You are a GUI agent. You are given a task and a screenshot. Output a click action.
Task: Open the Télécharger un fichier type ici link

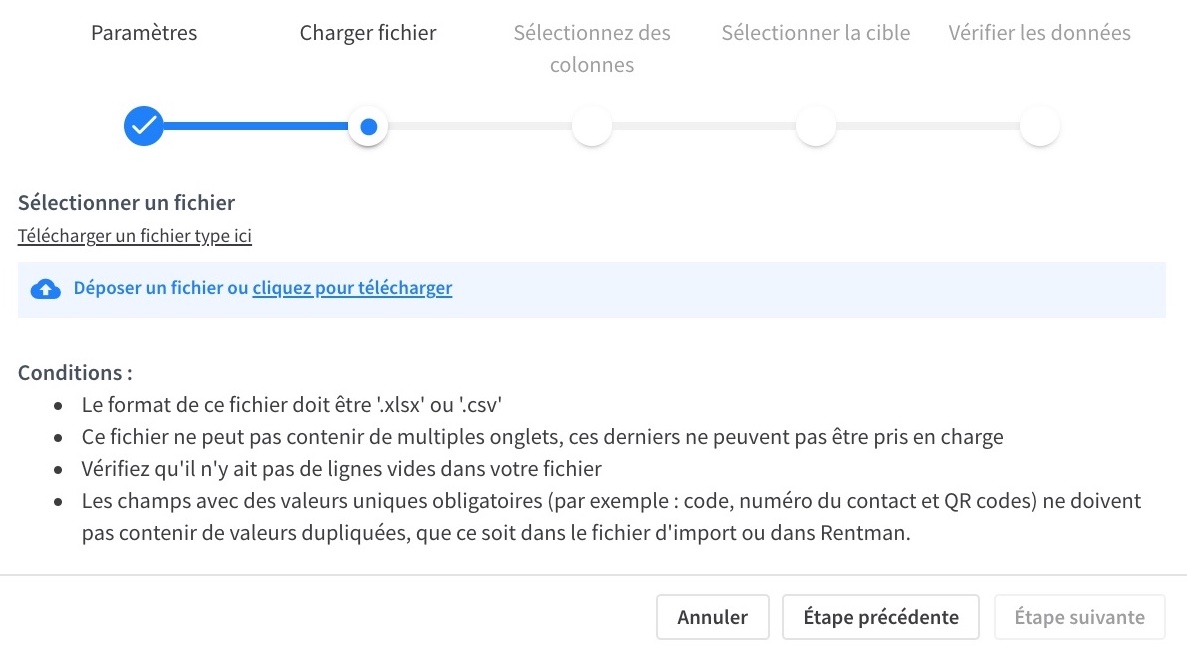(135, 235)
